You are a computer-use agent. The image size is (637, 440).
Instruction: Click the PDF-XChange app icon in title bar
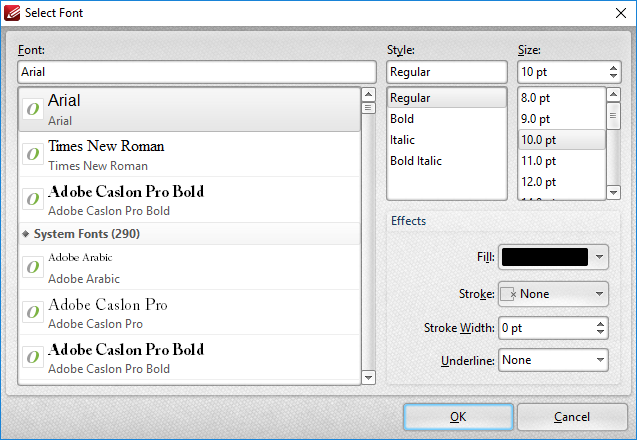click(x=12, y=13)
